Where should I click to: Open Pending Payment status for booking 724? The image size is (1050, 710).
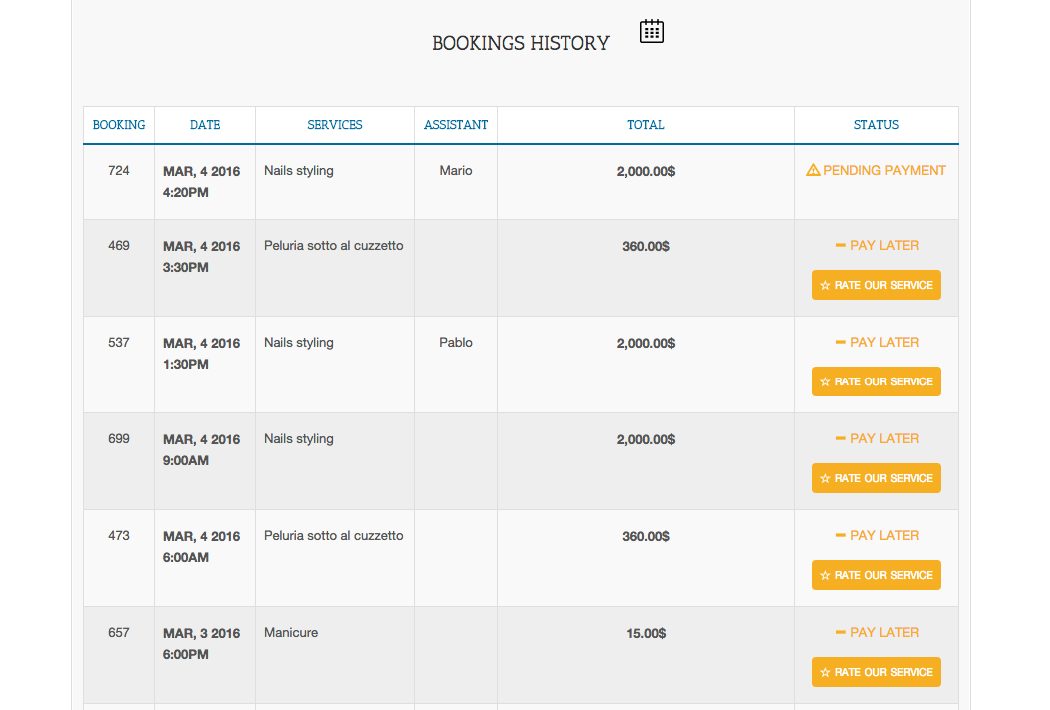coord(884,171)
